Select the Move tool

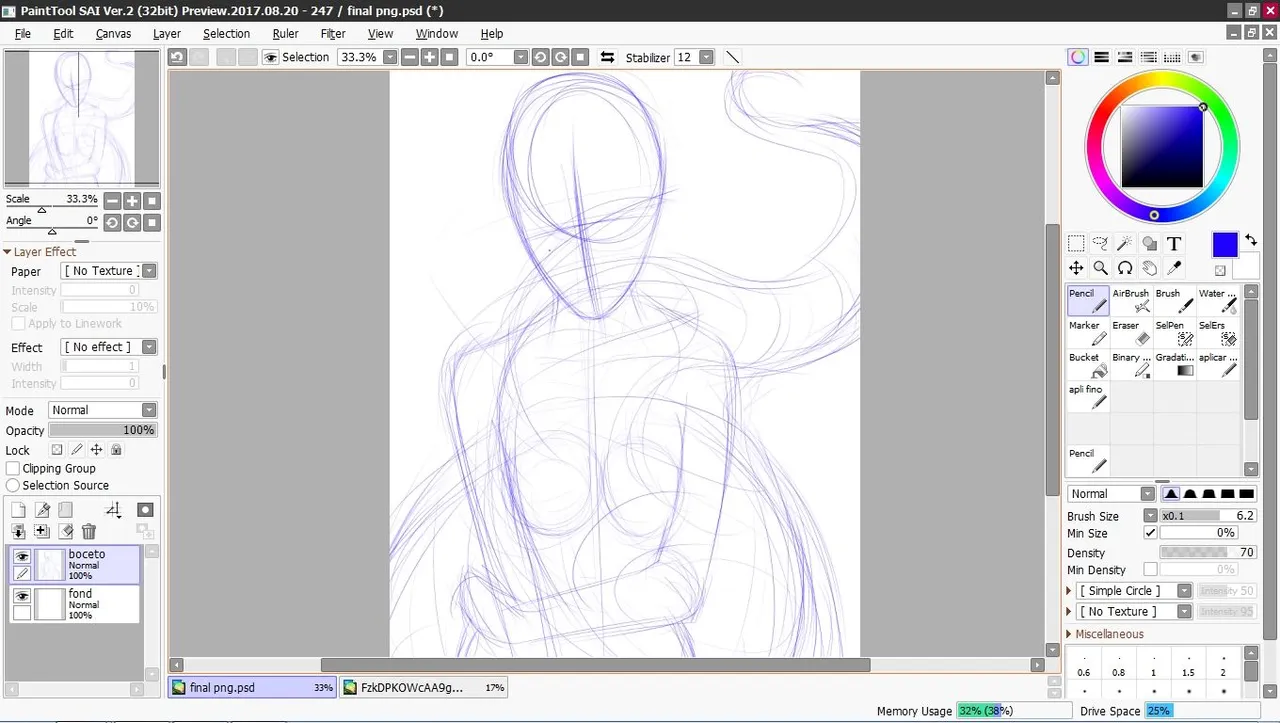pos(1076,268)
